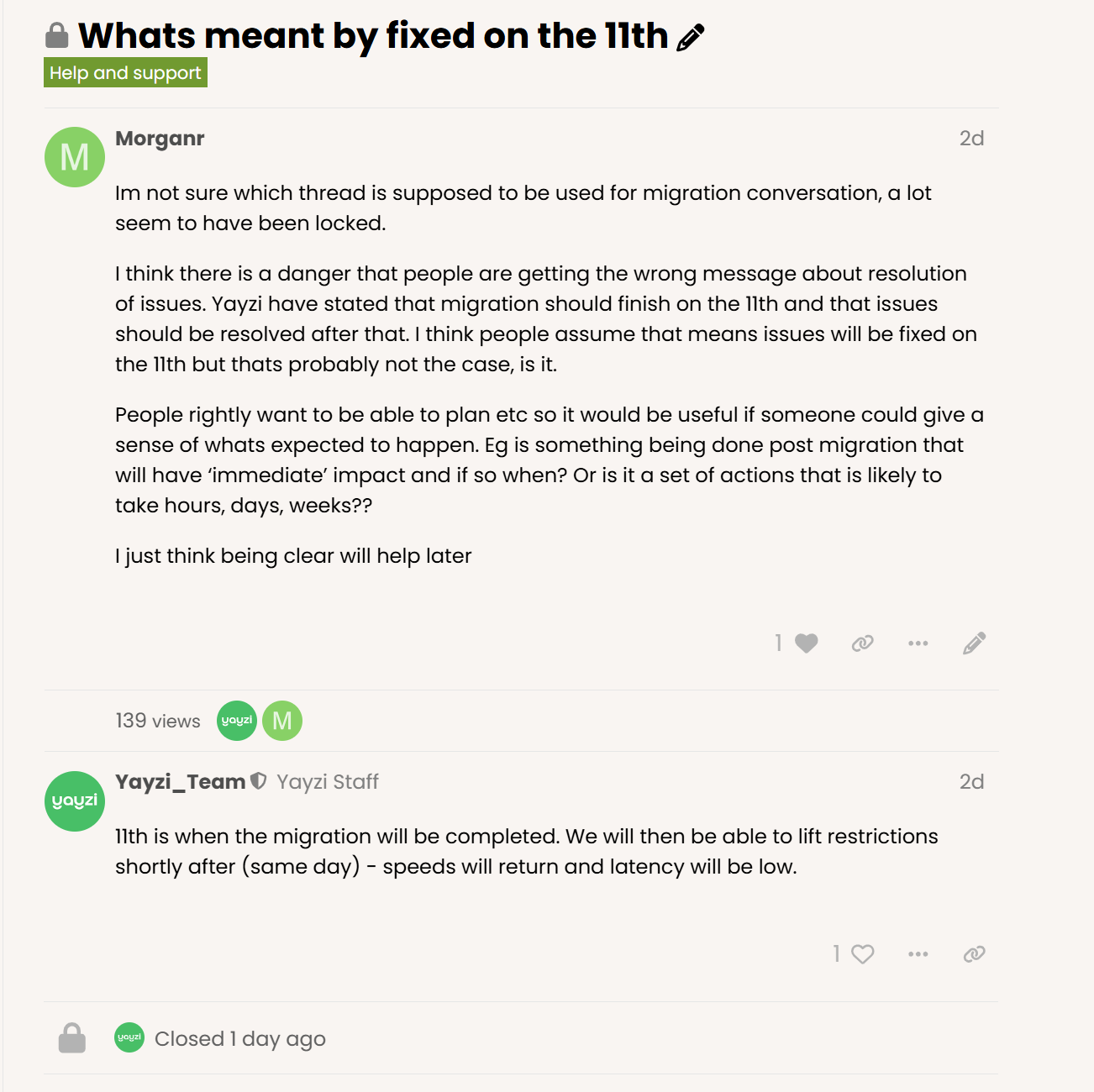Like Morganr's post with the heart icon
This screenshot has height=1092, width=1094.
pyautogui.click(x=807, y=643)
